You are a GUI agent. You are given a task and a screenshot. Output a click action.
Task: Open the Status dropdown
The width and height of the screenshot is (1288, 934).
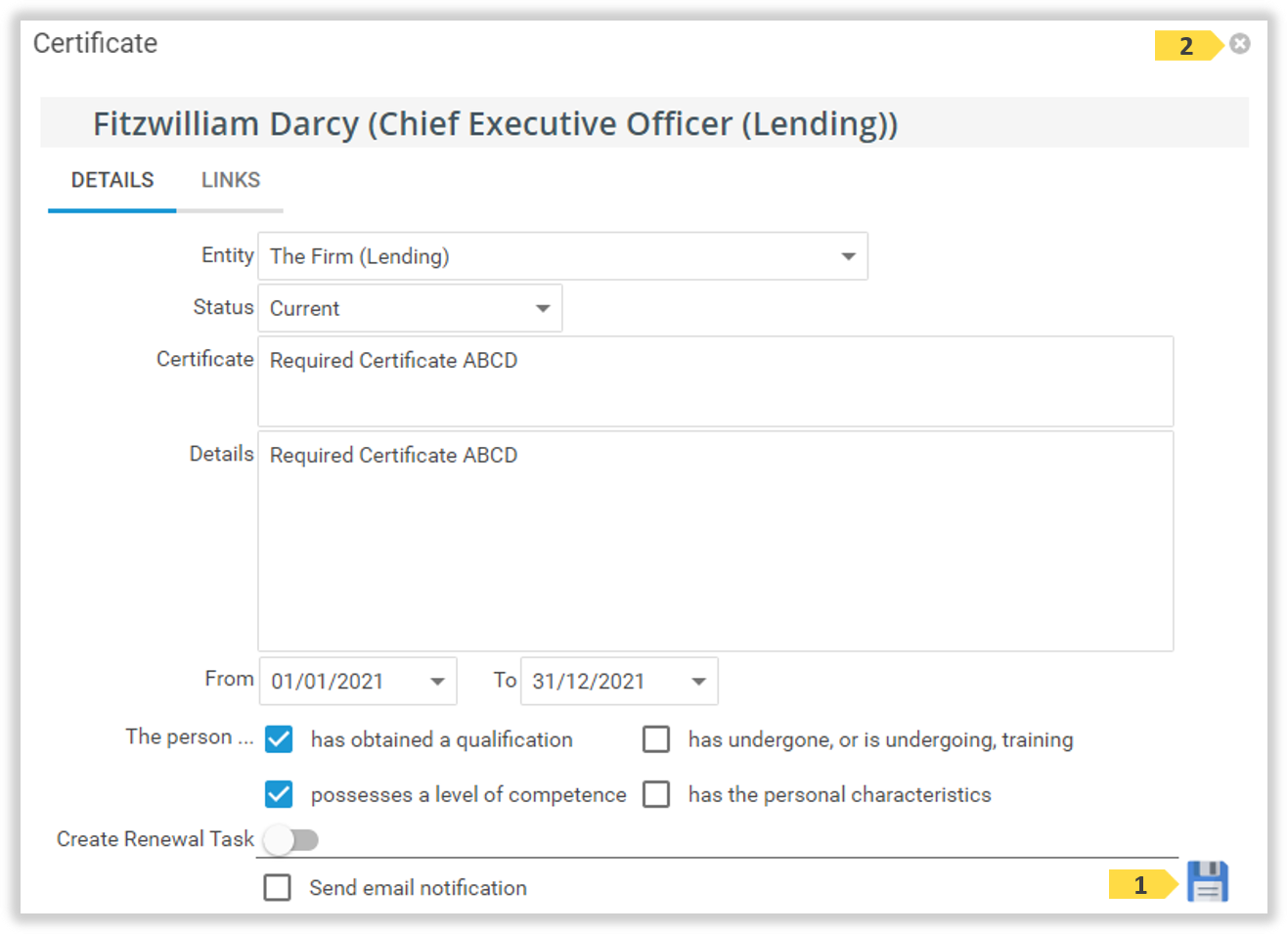[542, 308]
